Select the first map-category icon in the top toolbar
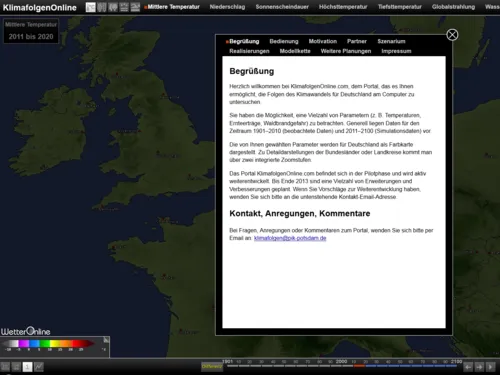This screenshot has height=375, width=500. click(90, 7)
